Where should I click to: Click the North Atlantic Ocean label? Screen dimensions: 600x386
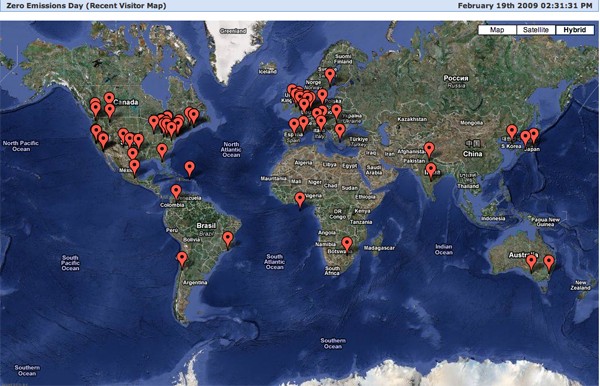(231, 150)
